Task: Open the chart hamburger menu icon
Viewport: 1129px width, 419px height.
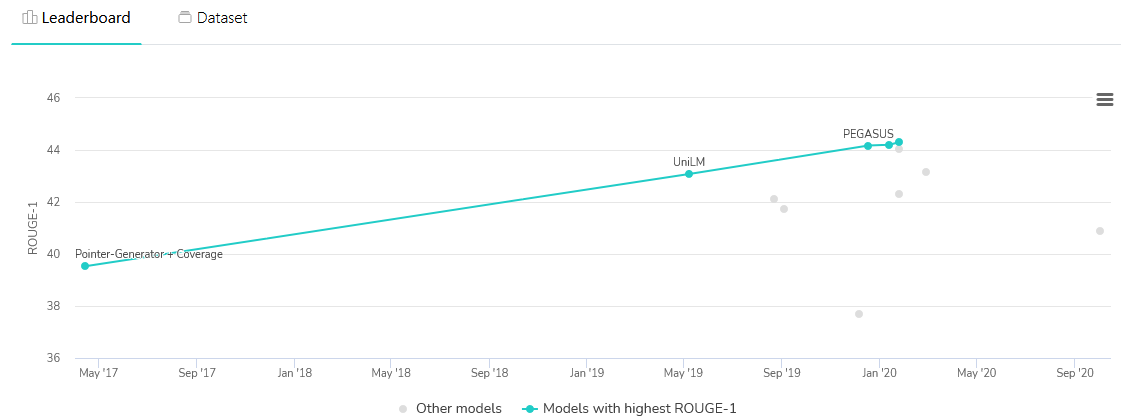Action: 1105,100
